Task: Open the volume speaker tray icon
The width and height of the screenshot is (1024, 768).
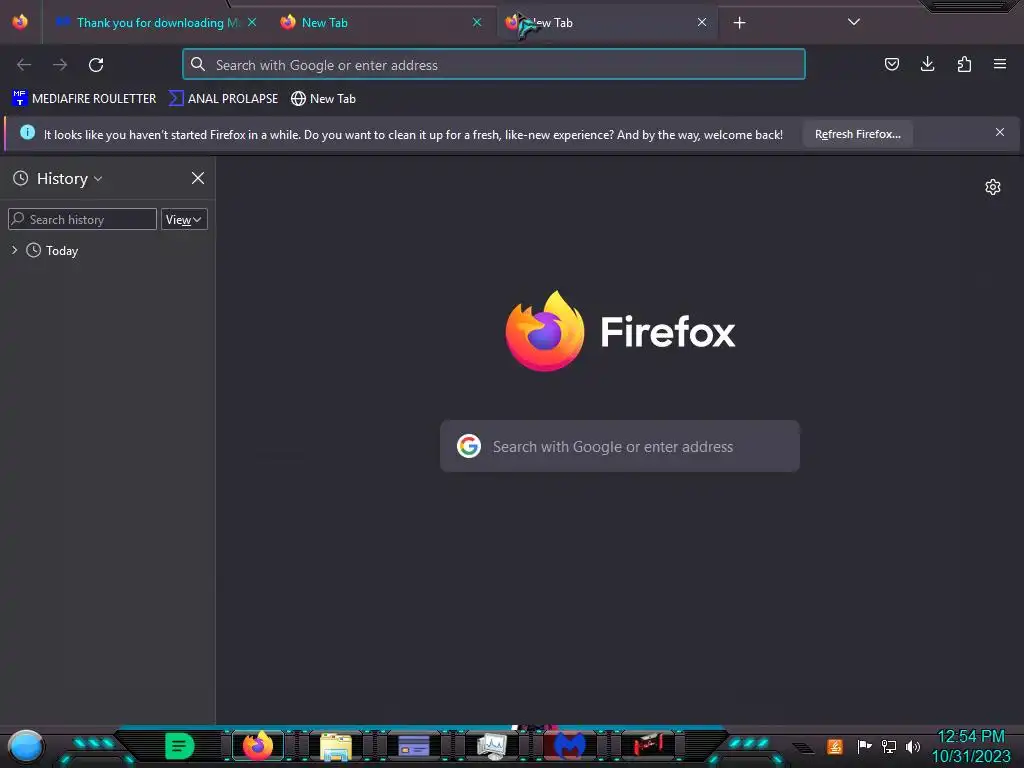Action: click(912, 746)
